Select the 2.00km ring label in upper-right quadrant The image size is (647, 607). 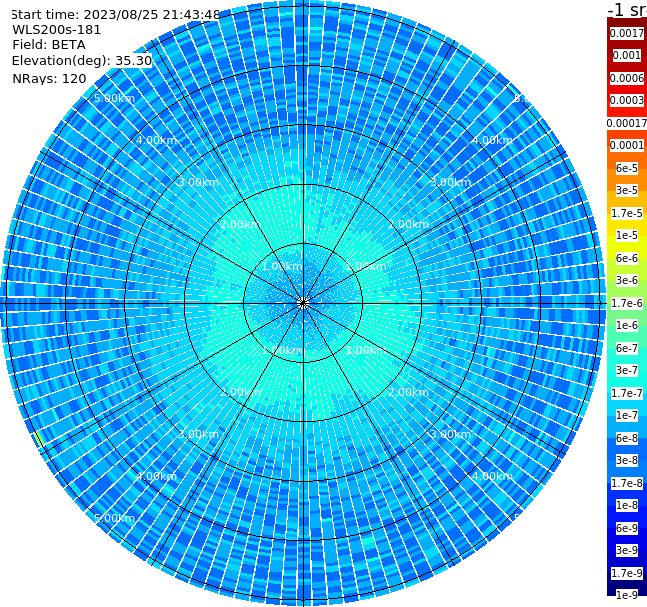coord(409,224)
